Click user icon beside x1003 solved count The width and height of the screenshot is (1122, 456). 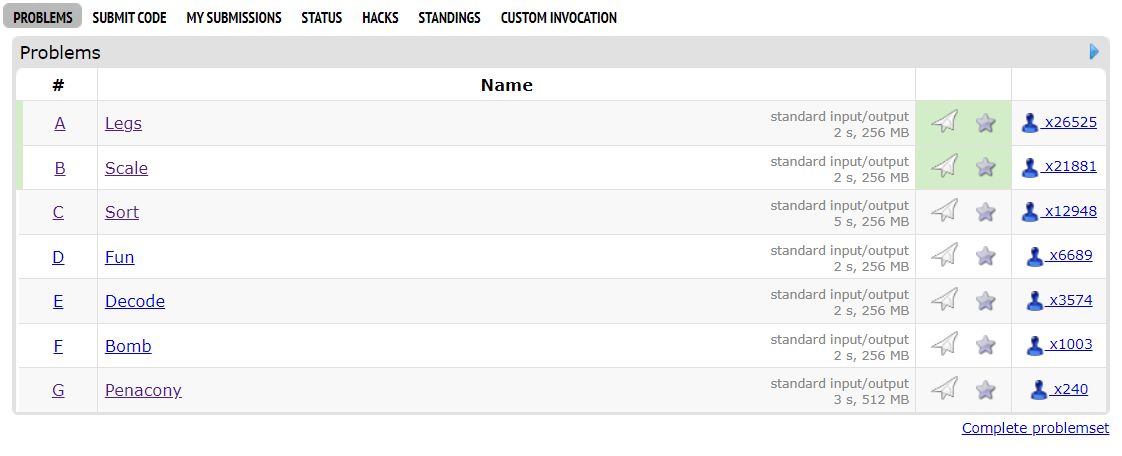coord(1035,345)
